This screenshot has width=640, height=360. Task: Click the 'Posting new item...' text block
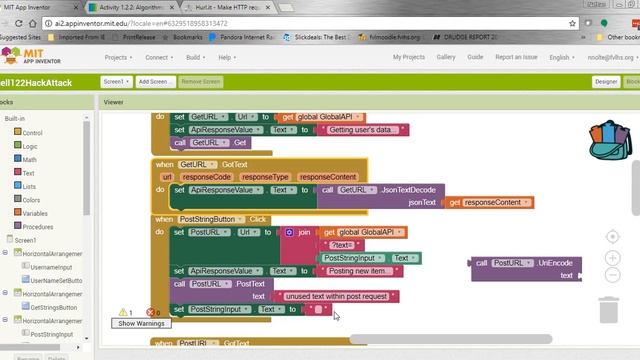coord(360,271)
